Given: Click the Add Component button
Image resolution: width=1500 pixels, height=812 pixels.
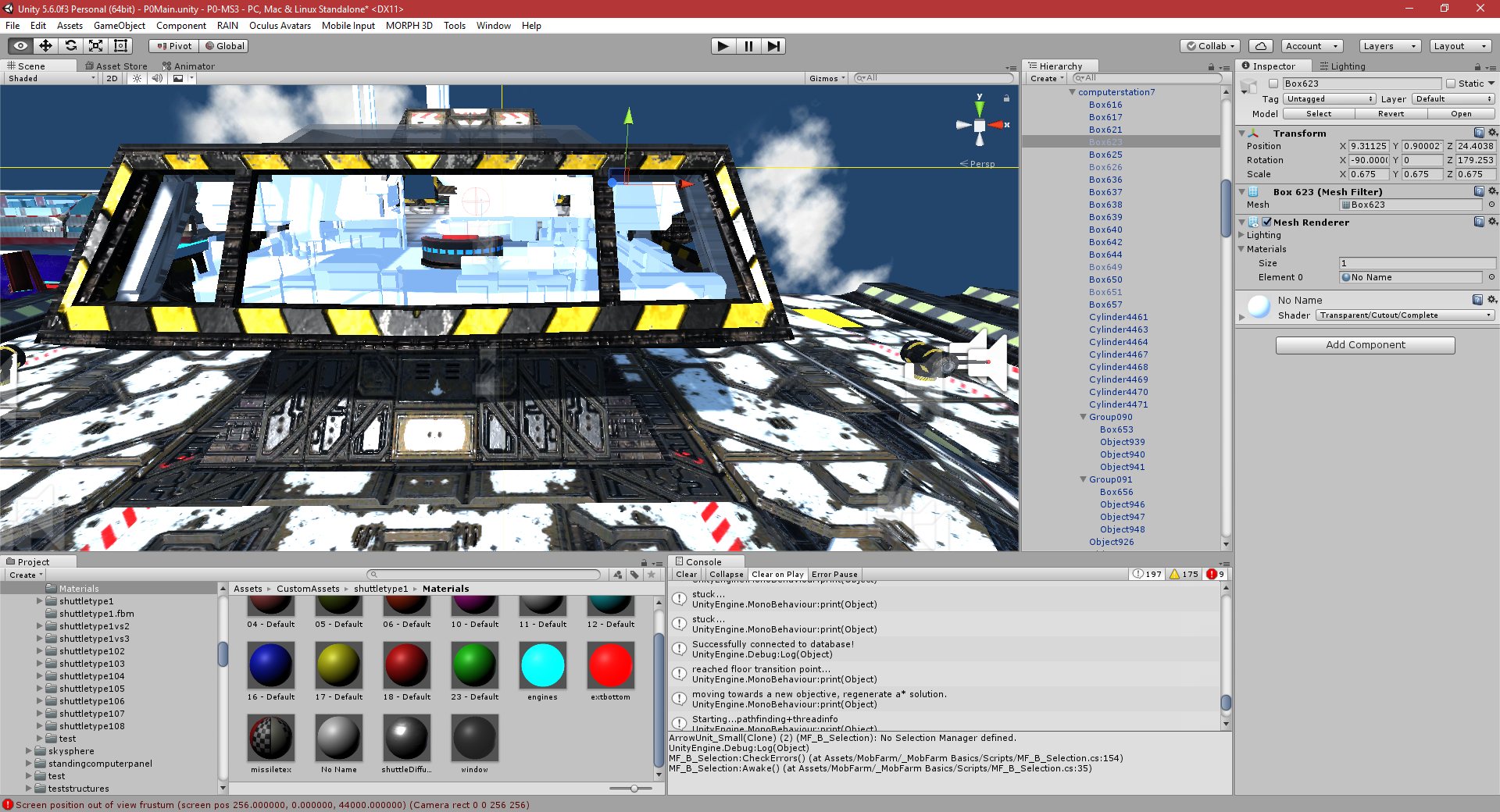Looking at the screenshot, I should [1364, 344].
